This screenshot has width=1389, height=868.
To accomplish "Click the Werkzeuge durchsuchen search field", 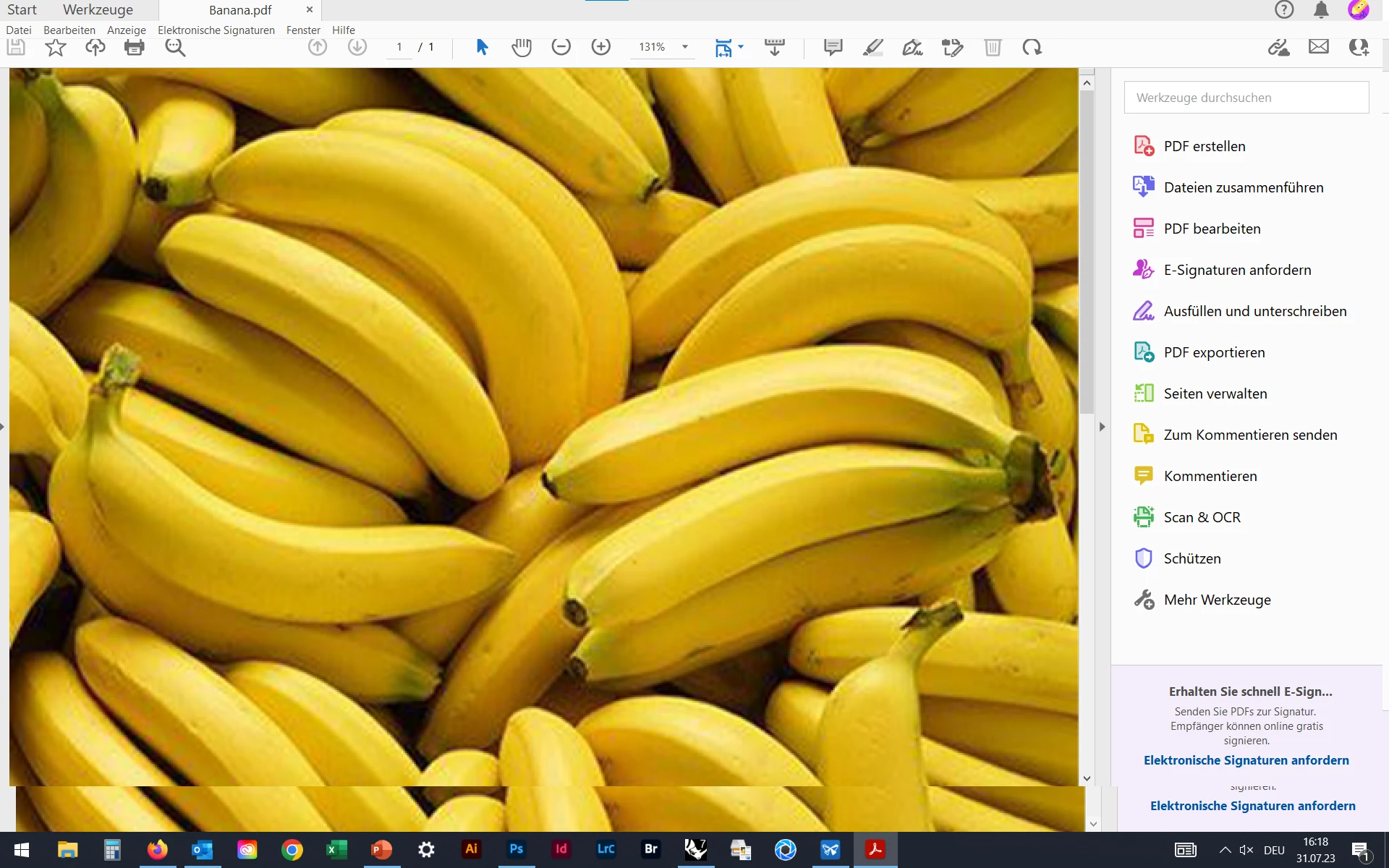I will point(1246,98).
